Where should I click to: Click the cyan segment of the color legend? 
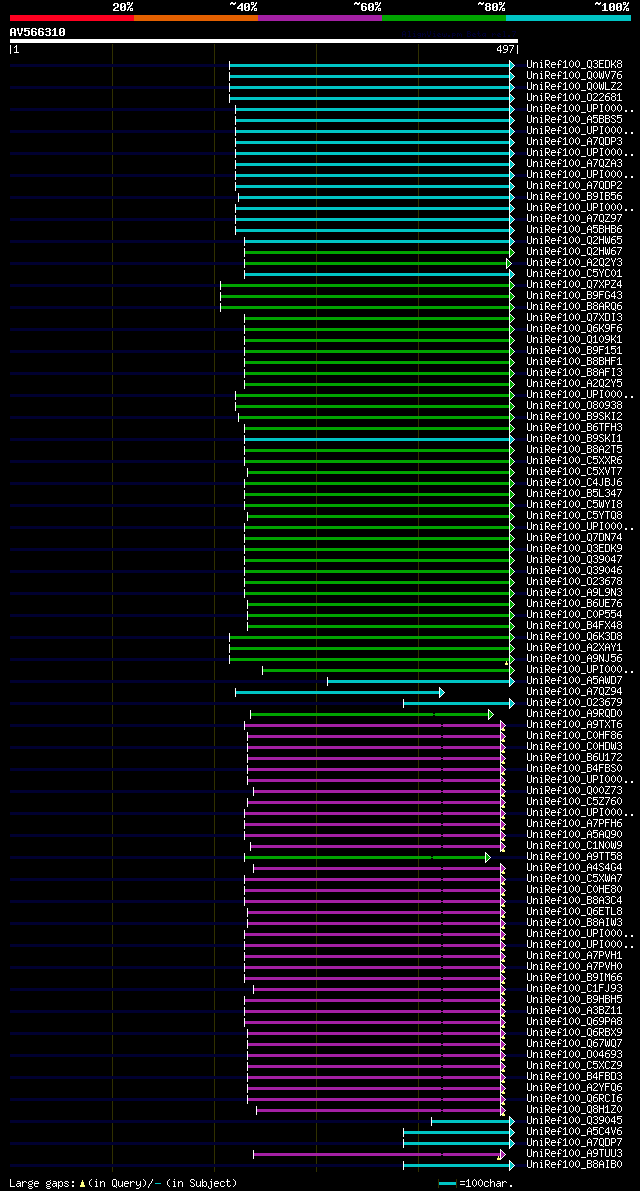(x=569, y=17)
